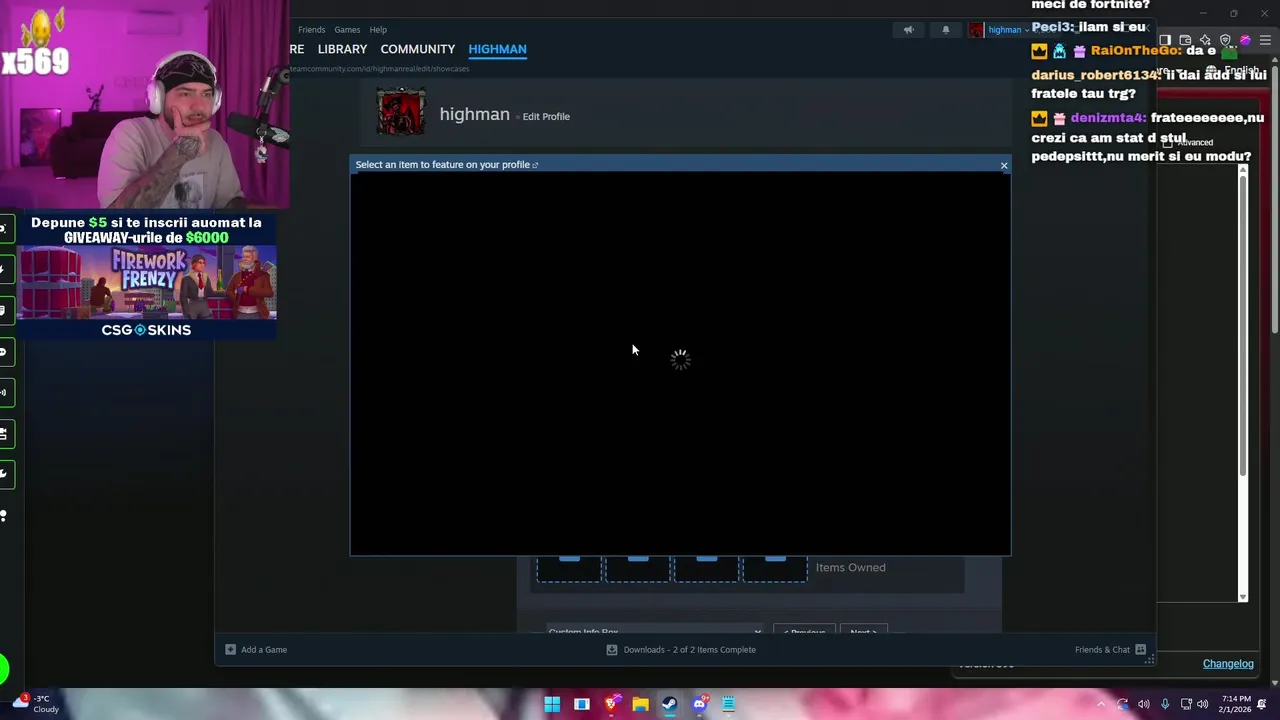The width and height of the screenshot is (1280, 720).
Task: Click the Steam profile URL bar
Action: (x=380, y=69)
